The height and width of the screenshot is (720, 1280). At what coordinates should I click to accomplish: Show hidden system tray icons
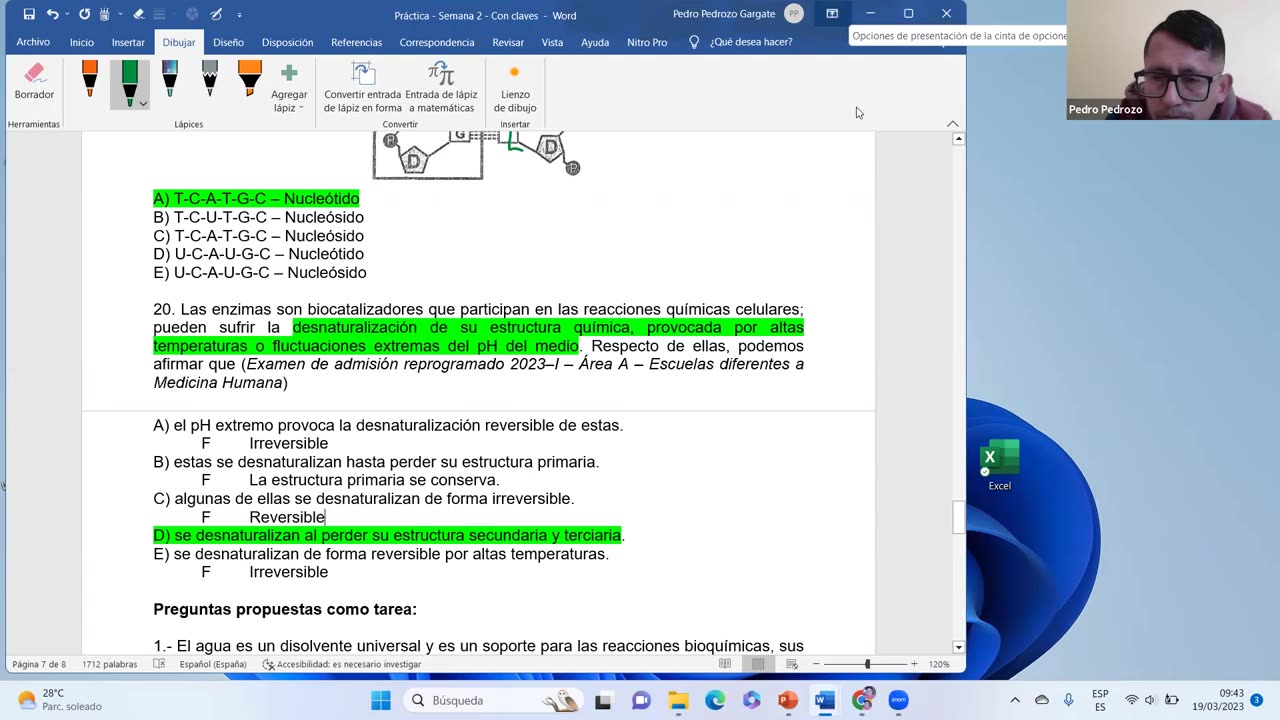pos(1015,700)
